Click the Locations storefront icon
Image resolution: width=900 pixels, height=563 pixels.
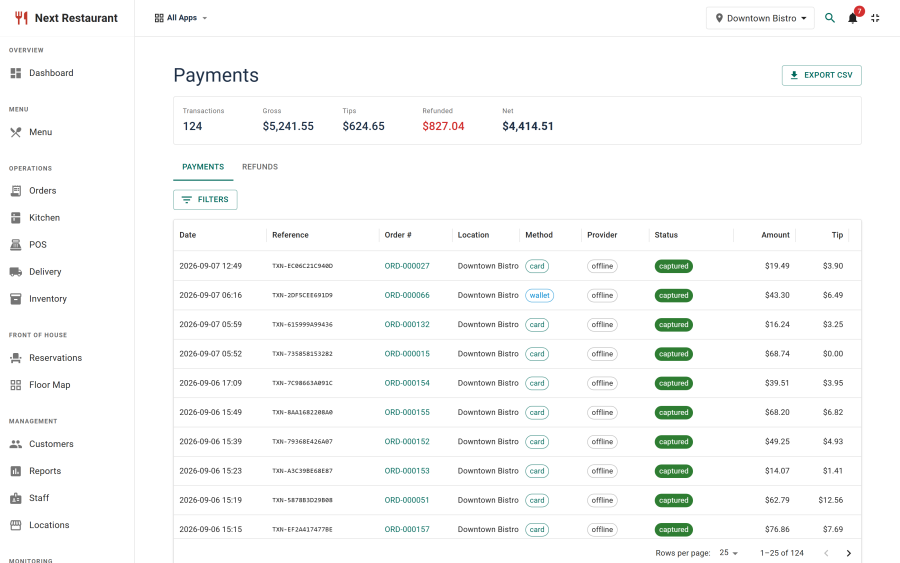point(15,525)
